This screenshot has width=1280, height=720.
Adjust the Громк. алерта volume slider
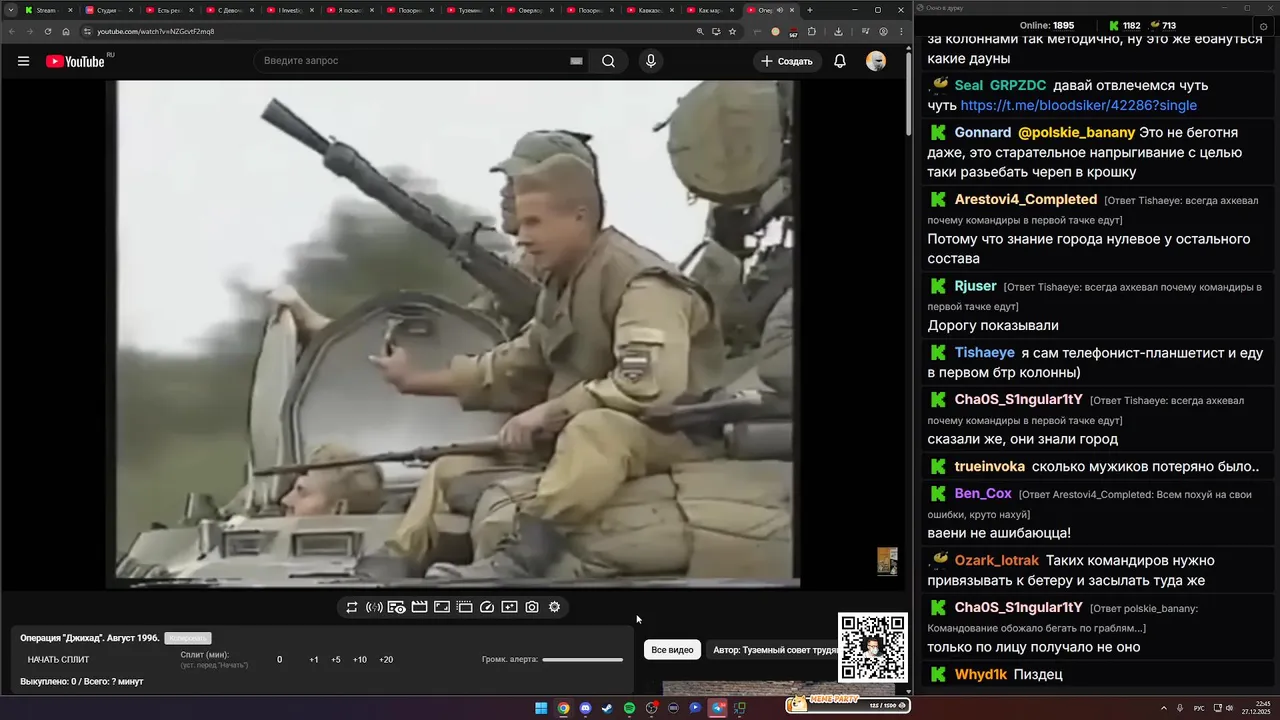(x=582, y=660)
